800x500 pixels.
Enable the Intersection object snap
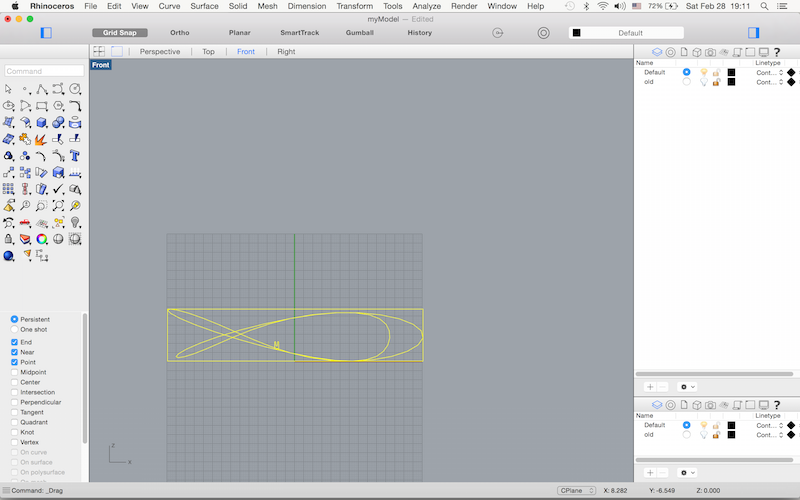(14, 392)
